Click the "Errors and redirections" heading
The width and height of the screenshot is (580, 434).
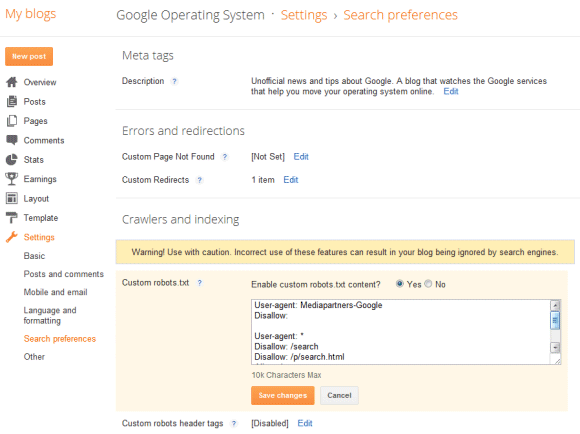tap(183, 131)
